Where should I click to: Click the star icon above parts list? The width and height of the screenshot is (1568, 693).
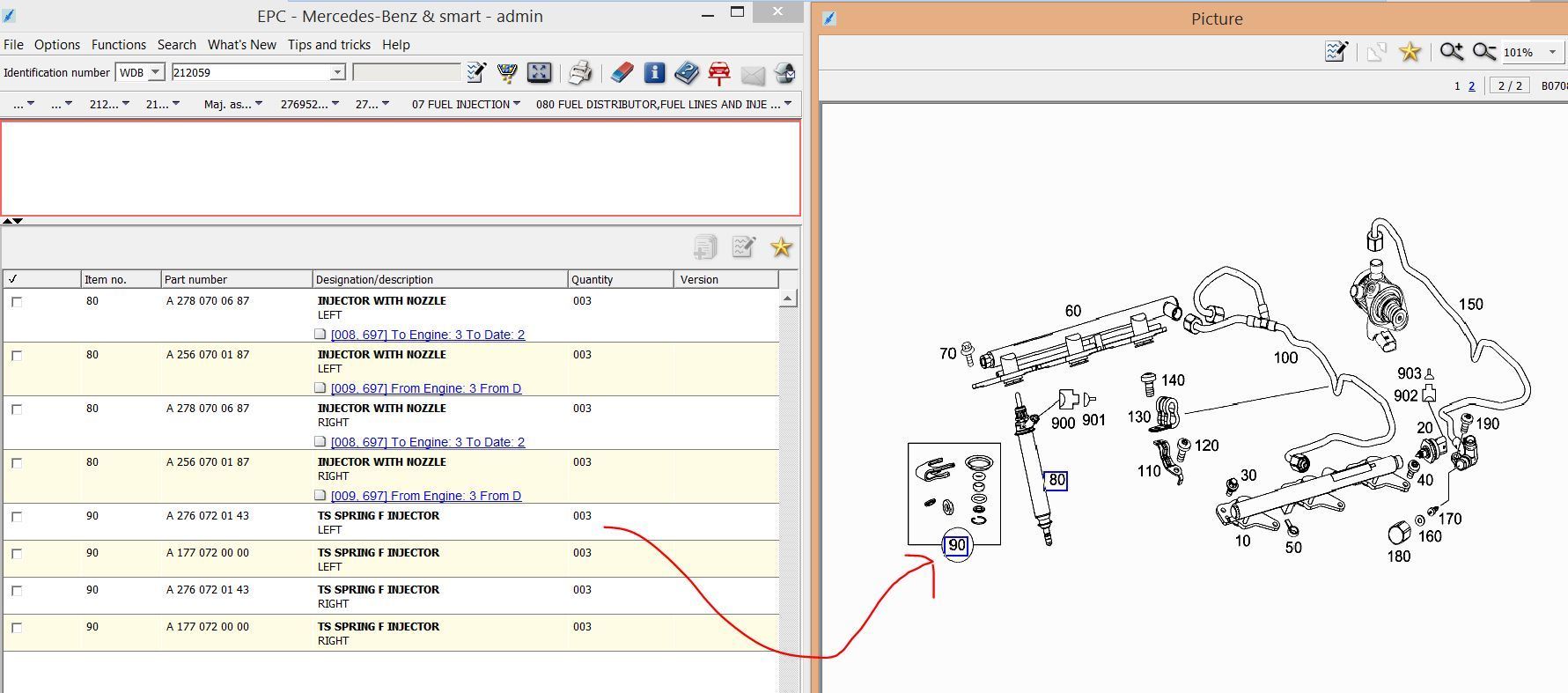pos(781,247)
